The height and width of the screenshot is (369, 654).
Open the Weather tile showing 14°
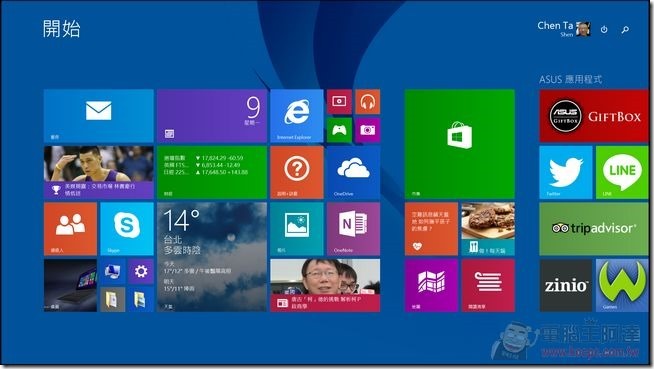tap(212, 257)
